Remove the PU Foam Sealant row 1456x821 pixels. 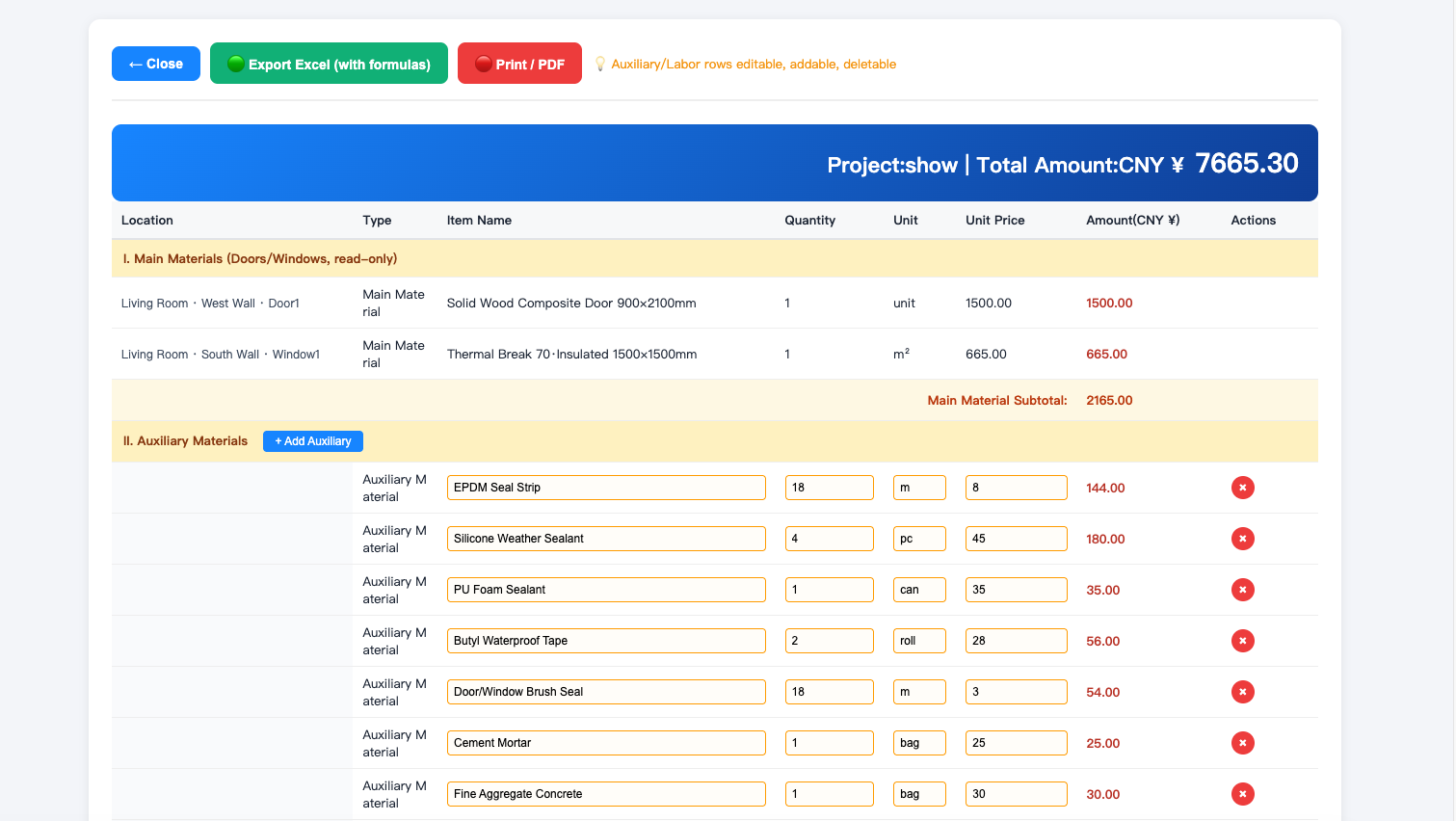[1242, 590]
